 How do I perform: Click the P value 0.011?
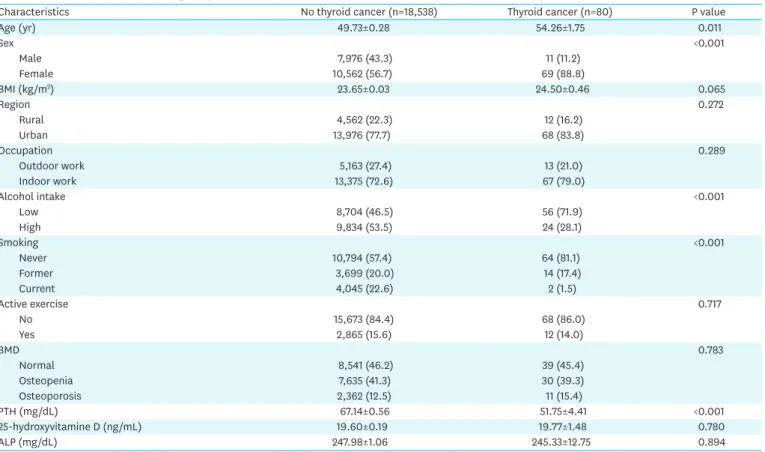(710, 28)
